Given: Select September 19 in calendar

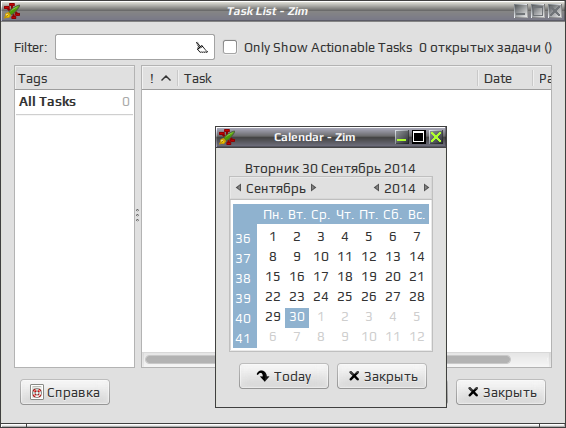Looking at the screenshot, I should pyautogui.click(x=369, y=277).
